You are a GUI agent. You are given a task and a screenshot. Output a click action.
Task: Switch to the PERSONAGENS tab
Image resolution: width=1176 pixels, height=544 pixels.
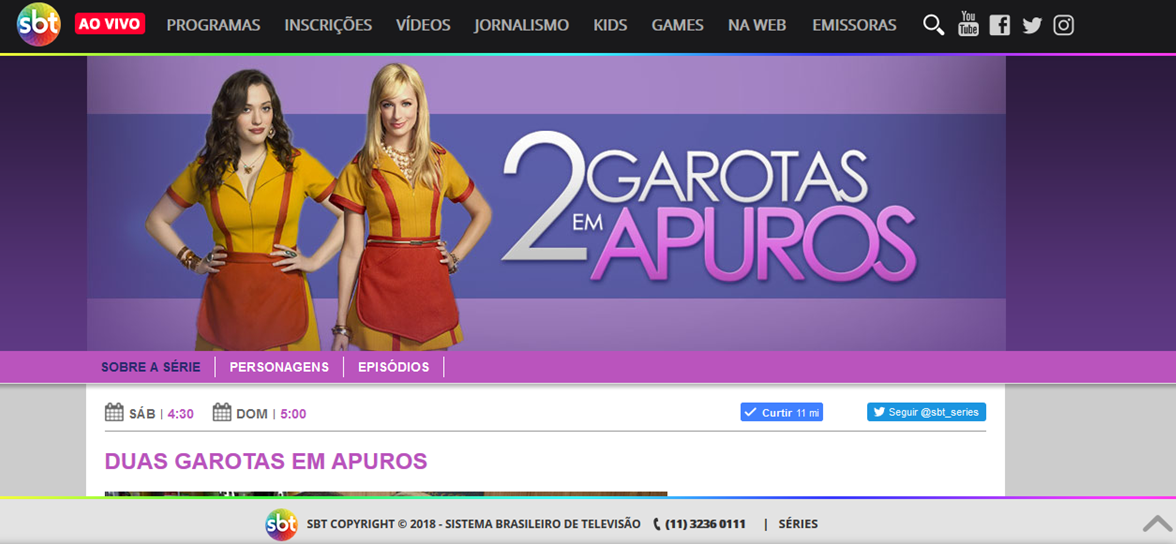(x=279, y=367)
